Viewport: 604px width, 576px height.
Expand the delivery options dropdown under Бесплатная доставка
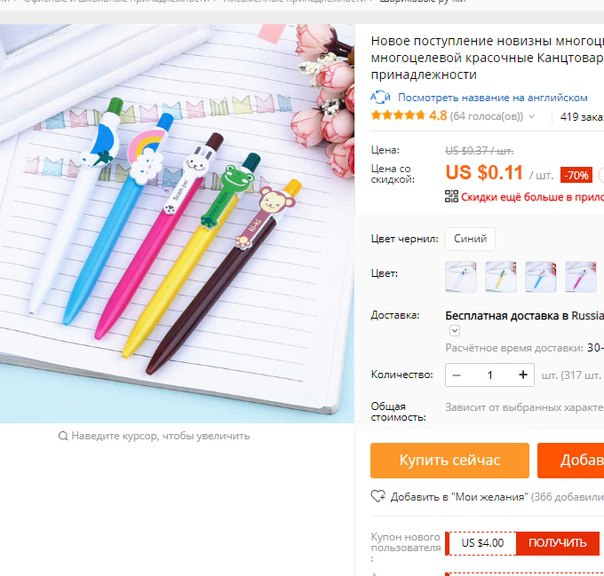pyautogui.click(x=455, y=331)
